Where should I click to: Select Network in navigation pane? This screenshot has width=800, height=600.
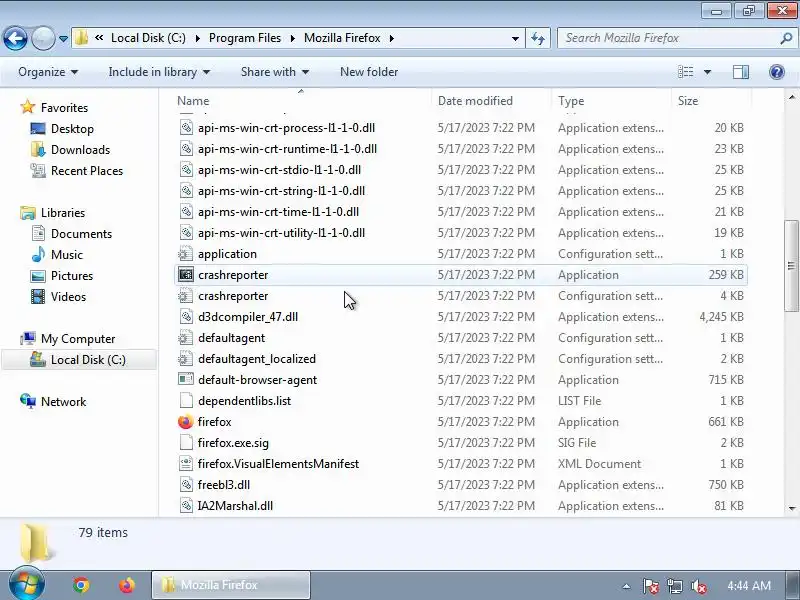point(63,402)
